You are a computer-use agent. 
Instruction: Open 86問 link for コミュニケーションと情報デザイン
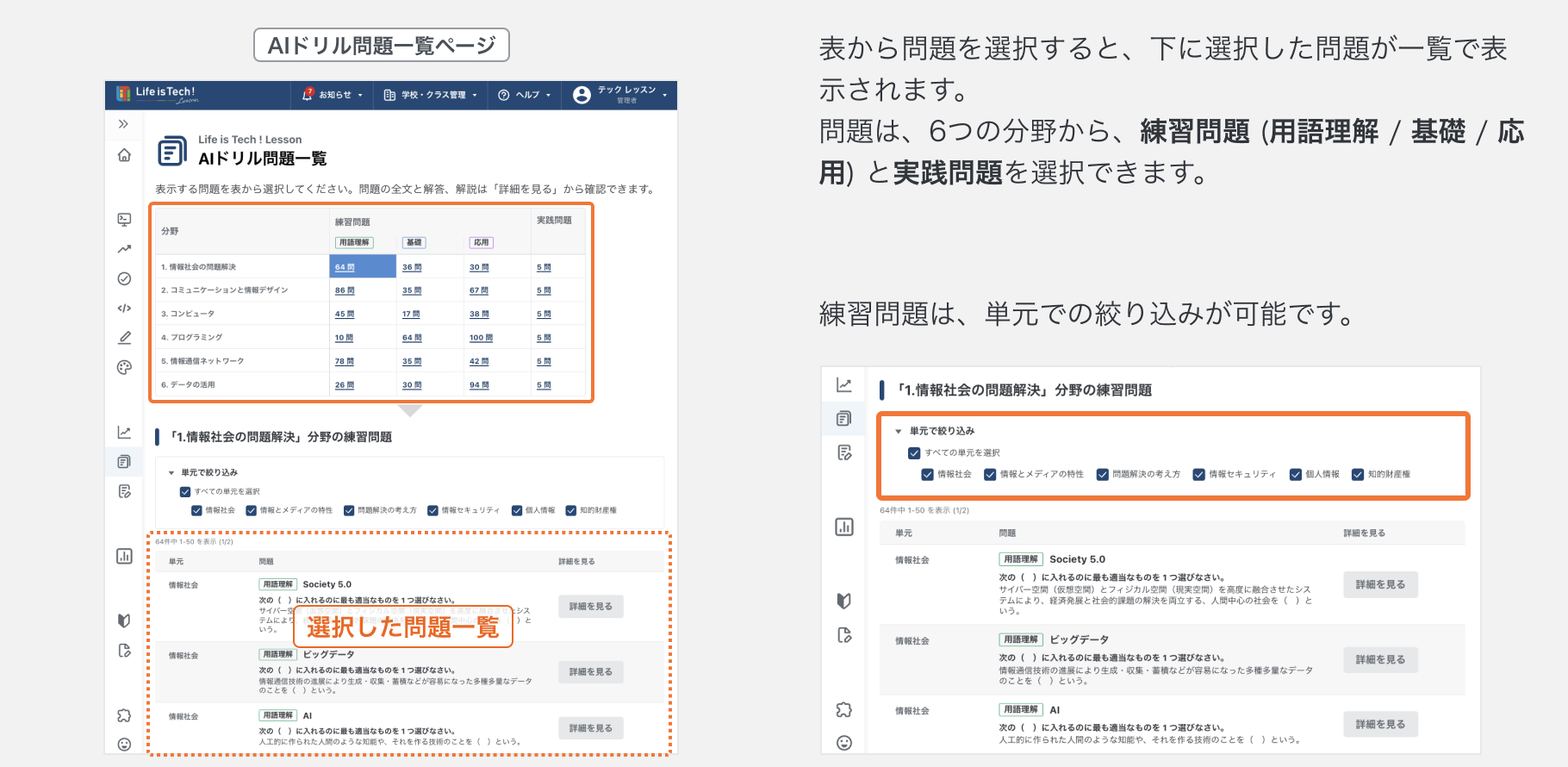(345, 290)
